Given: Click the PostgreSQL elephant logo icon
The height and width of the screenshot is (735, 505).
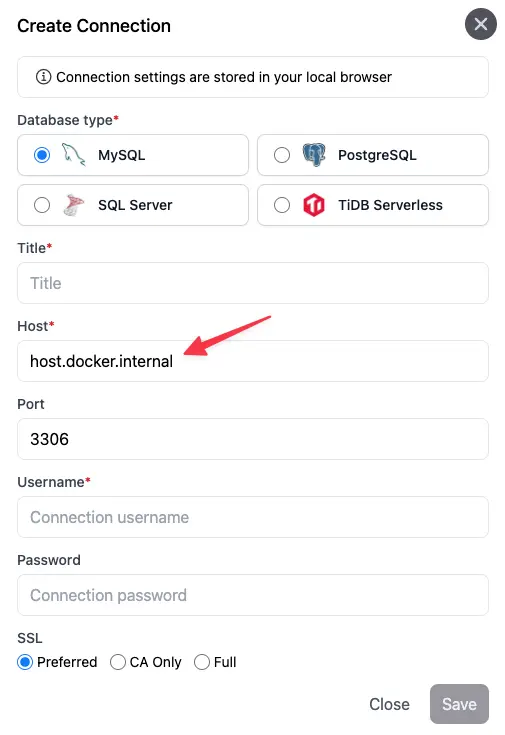Looking at the screenshot, I should click(x=314, y=155).
